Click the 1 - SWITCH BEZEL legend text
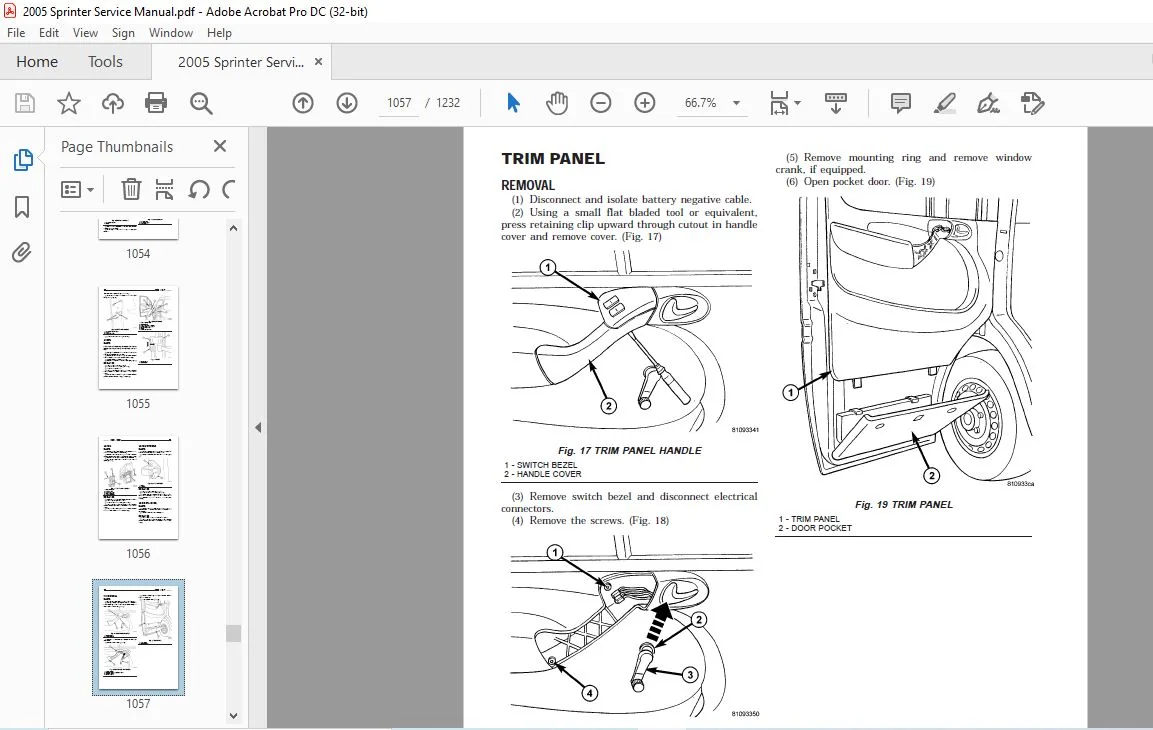 point(540,465)
